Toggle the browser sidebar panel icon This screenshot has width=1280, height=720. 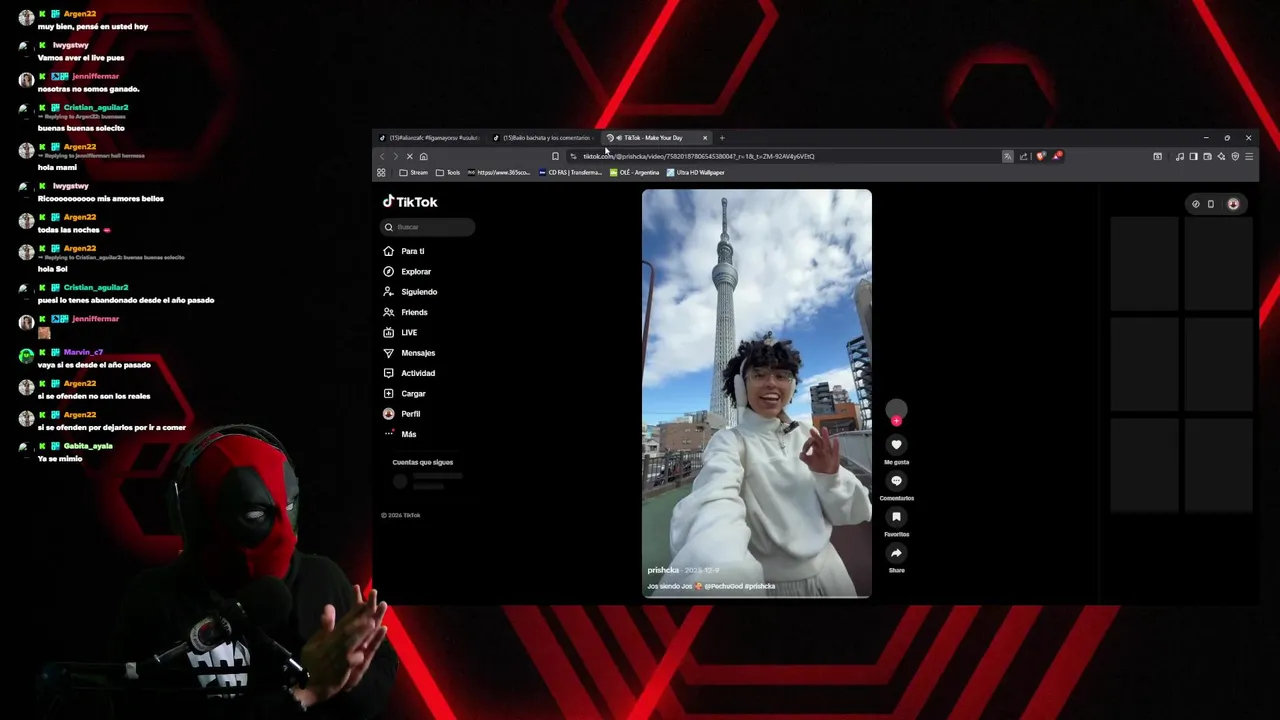point(1193,156)
